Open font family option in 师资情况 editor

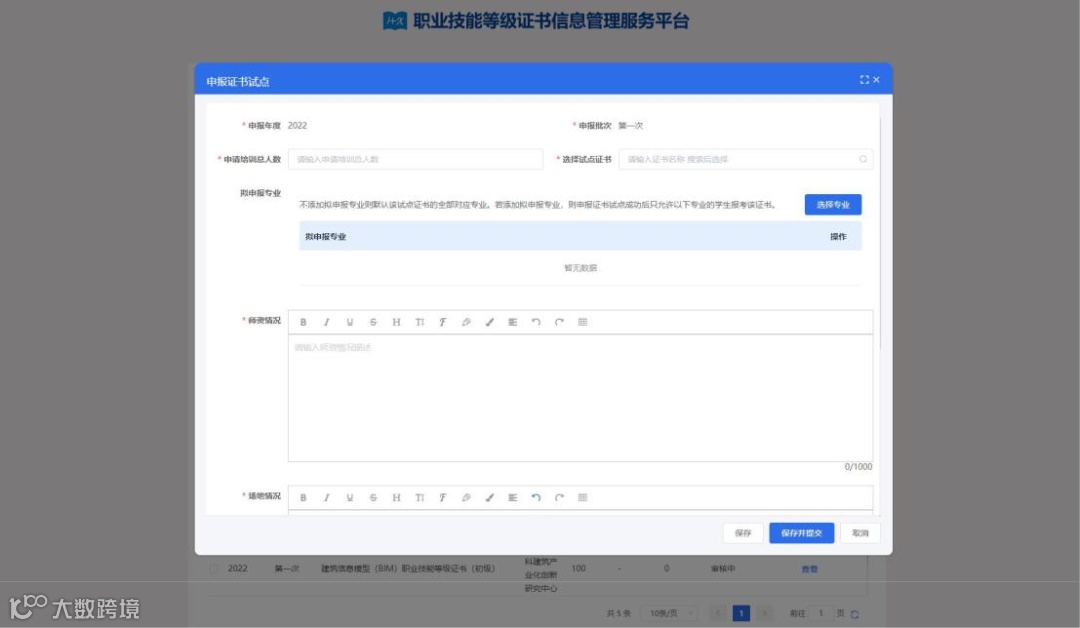coord(443,322)
